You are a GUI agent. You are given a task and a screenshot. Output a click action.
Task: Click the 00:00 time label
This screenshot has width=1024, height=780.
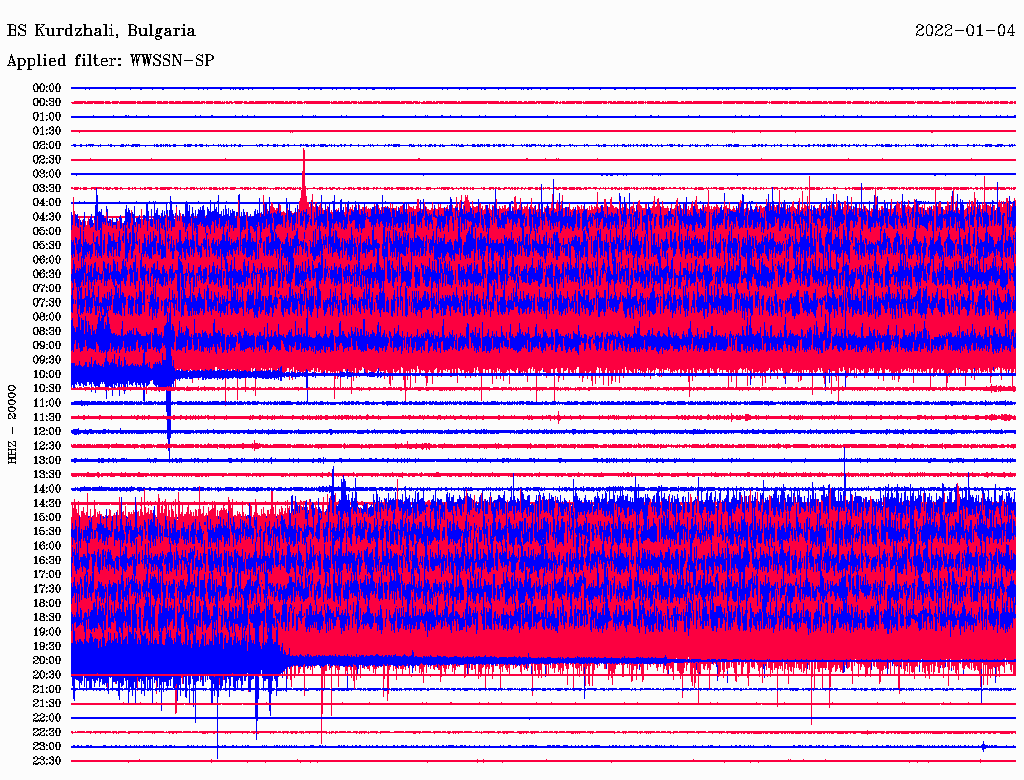click(47, 88)
